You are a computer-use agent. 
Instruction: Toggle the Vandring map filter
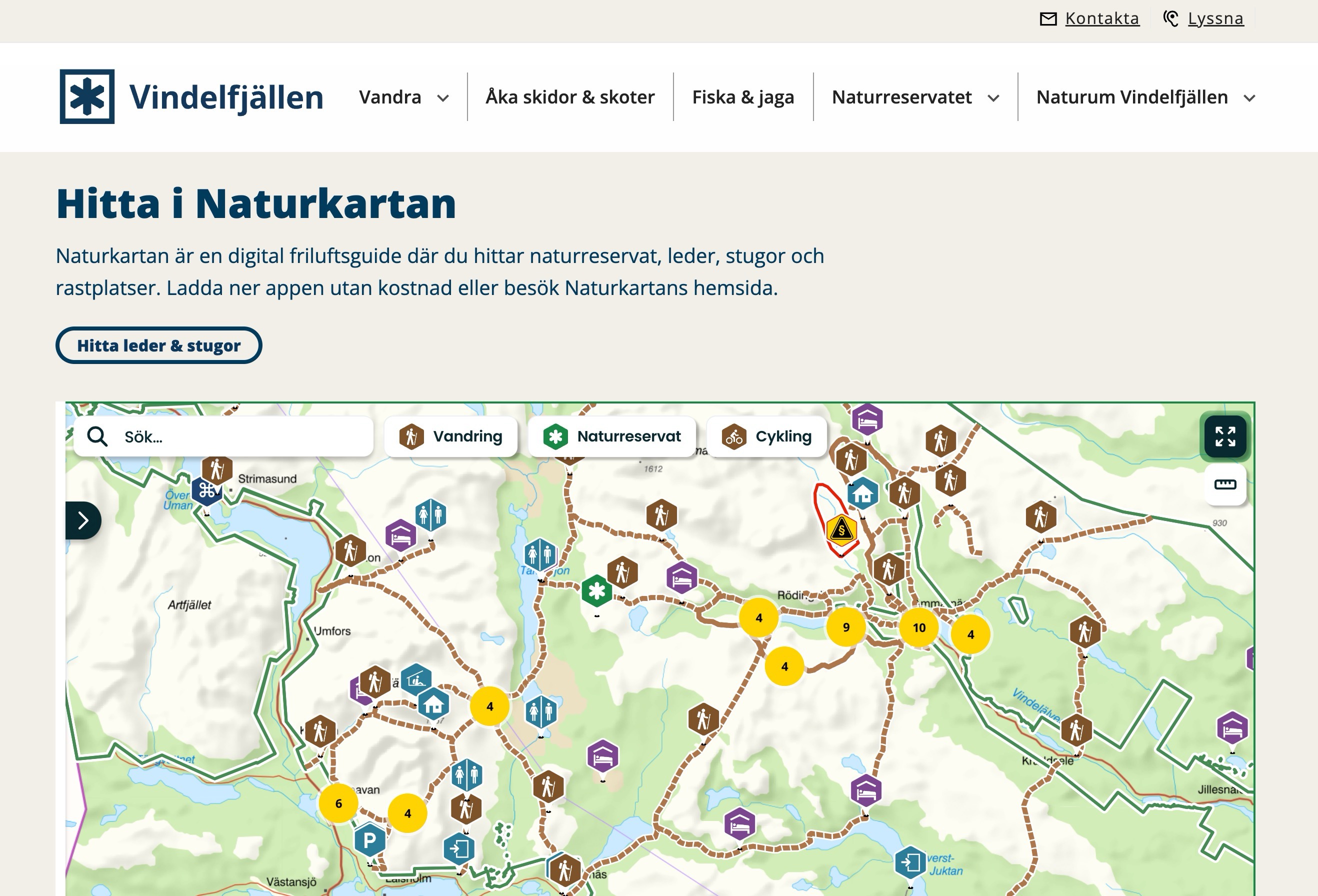[x=451, y=436]
